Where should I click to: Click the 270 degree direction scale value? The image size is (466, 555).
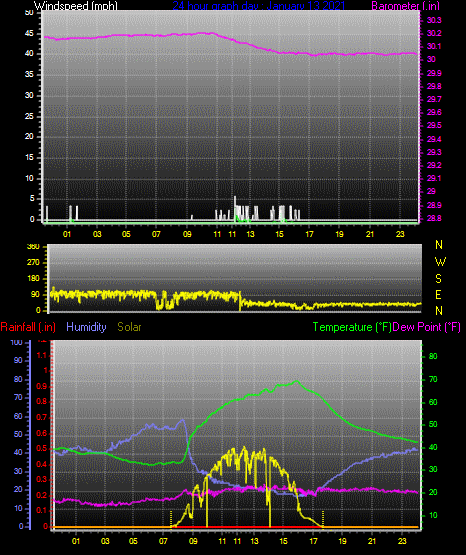point(33,263)
